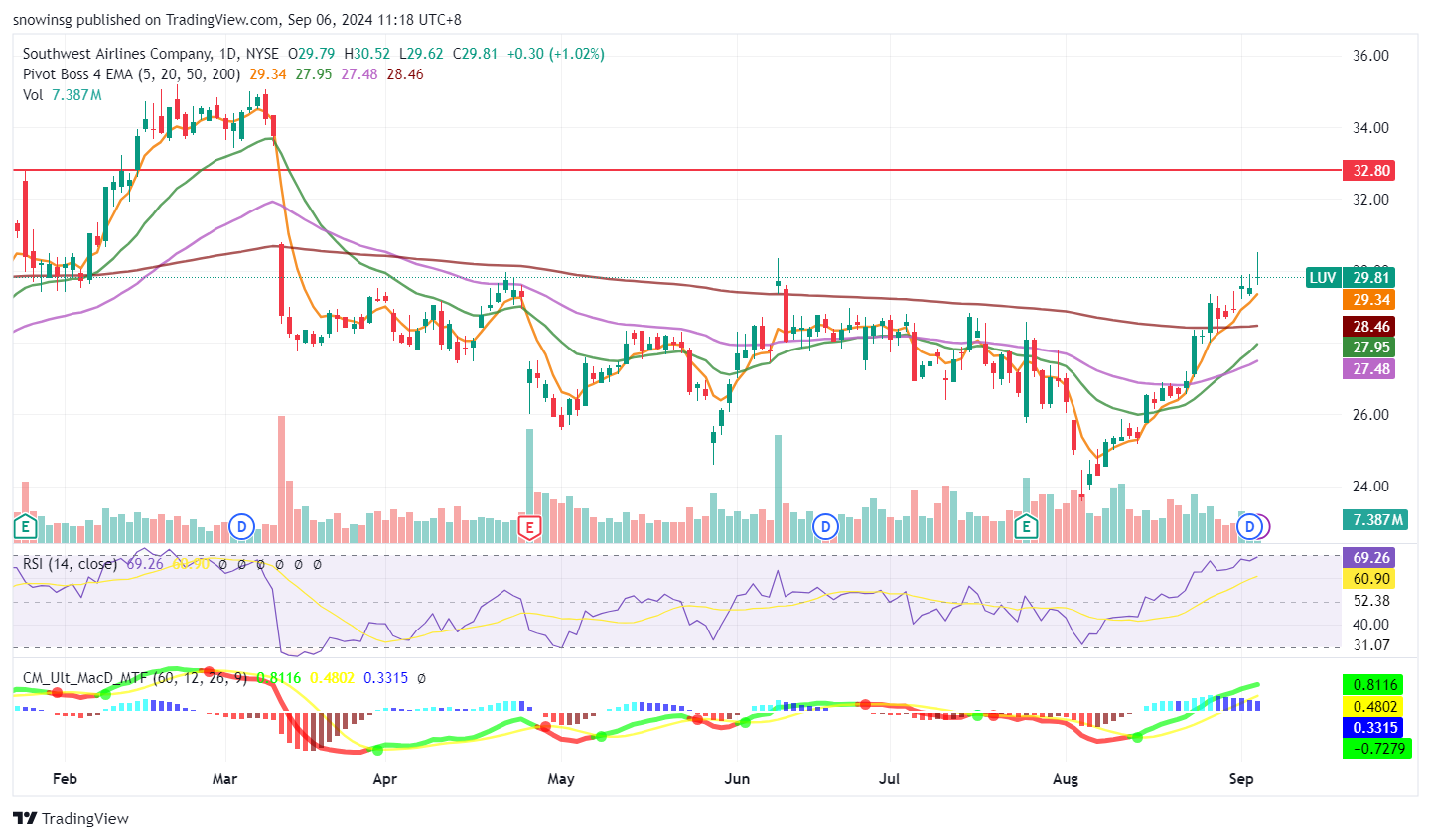This screenshot has height=840, width=1431.
Task: Click the purple 27.48 axis label
Action: (1371, 369)
